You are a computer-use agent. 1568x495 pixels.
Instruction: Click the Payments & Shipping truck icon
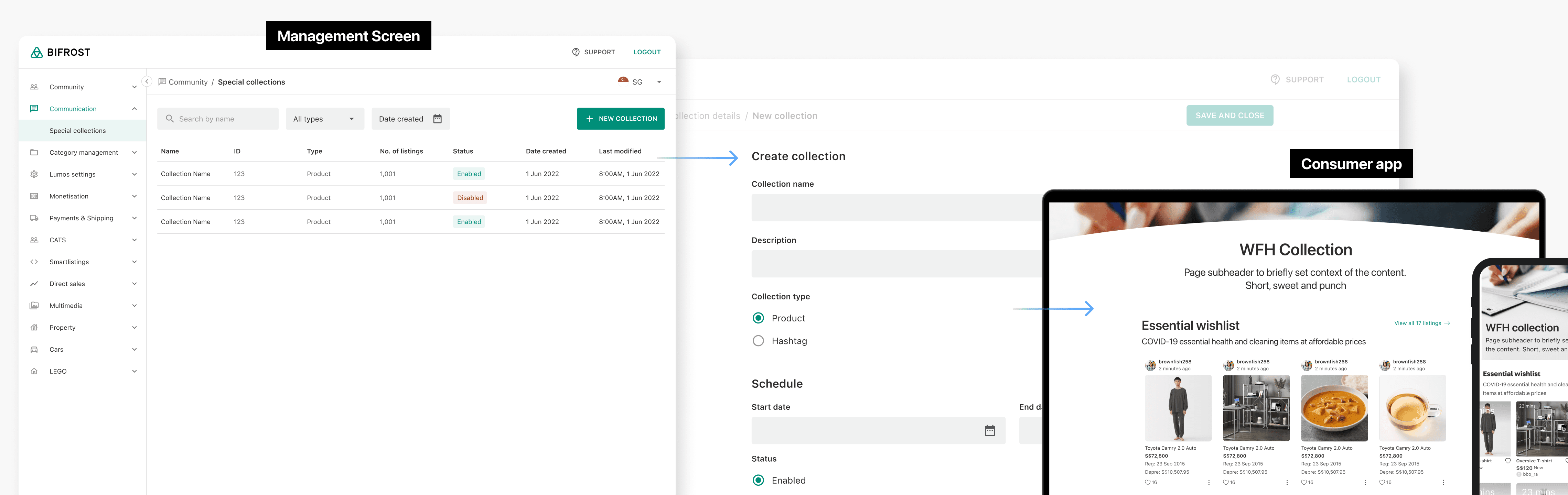click(34, 218)
